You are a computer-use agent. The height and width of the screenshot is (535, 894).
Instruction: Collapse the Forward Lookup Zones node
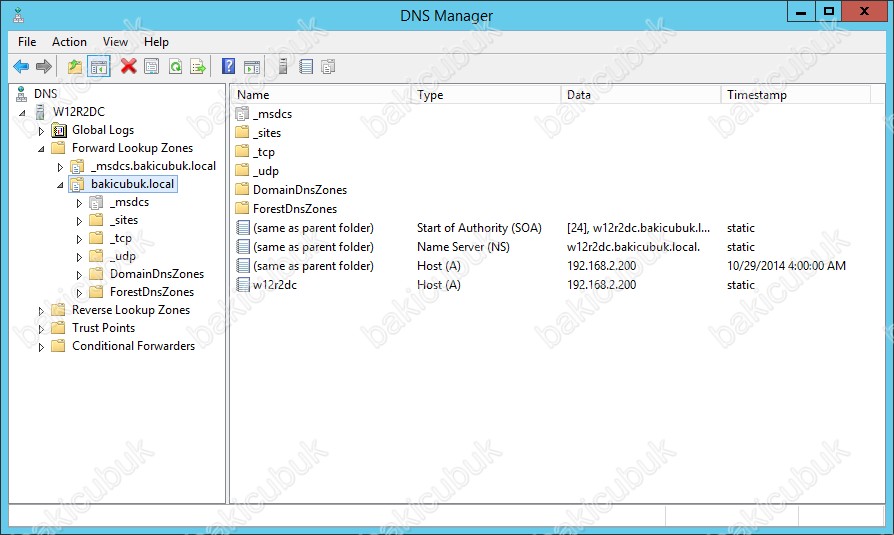(x=41, y=149)
